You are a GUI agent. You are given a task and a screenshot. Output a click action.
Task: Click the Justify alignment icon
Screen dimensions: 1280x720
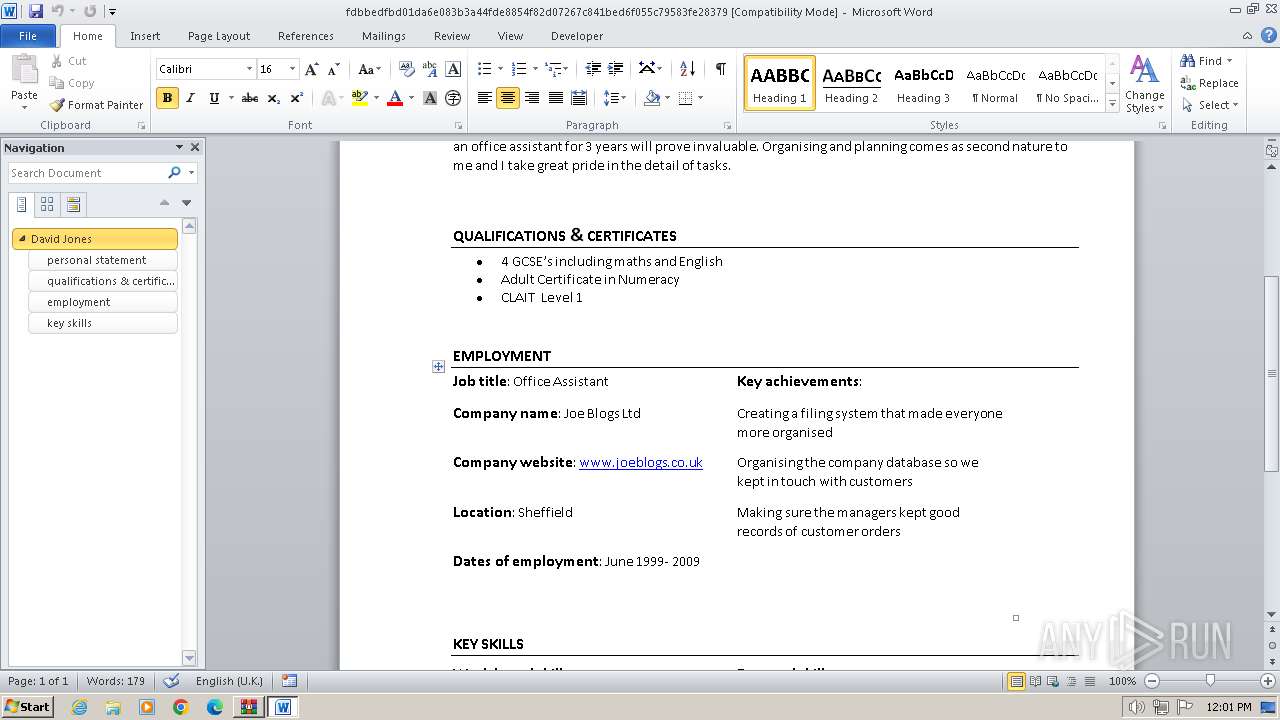555,98
